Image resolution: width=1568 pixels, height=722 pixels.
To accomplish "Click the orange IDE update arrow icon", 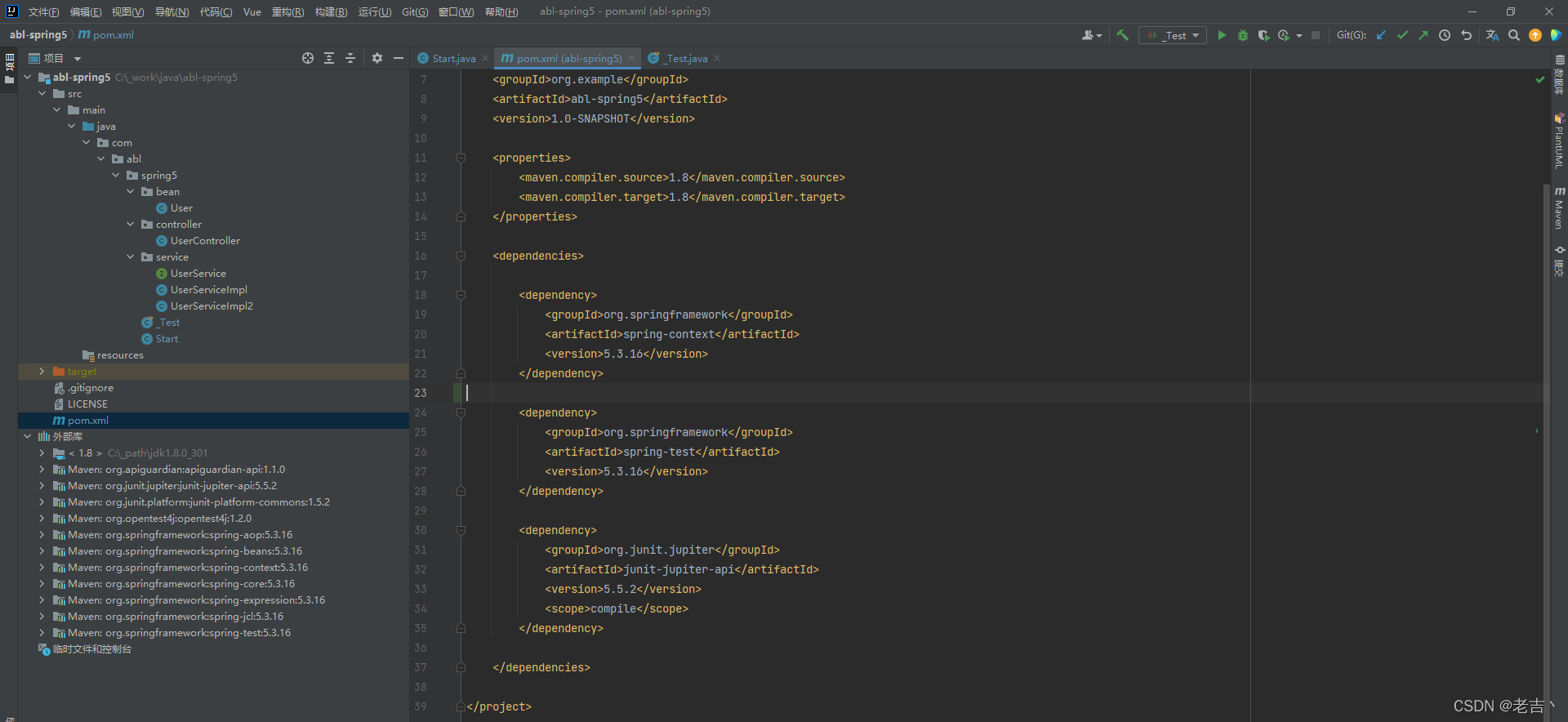I will point(1535,35).
